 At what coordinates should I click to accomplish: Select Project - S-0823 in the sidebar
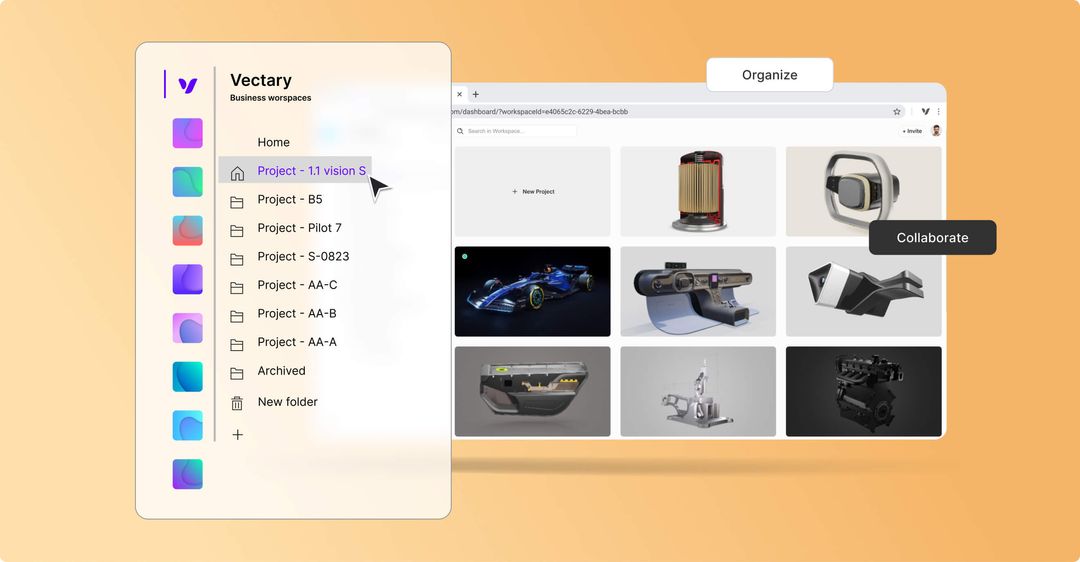[x=303, y=257]
